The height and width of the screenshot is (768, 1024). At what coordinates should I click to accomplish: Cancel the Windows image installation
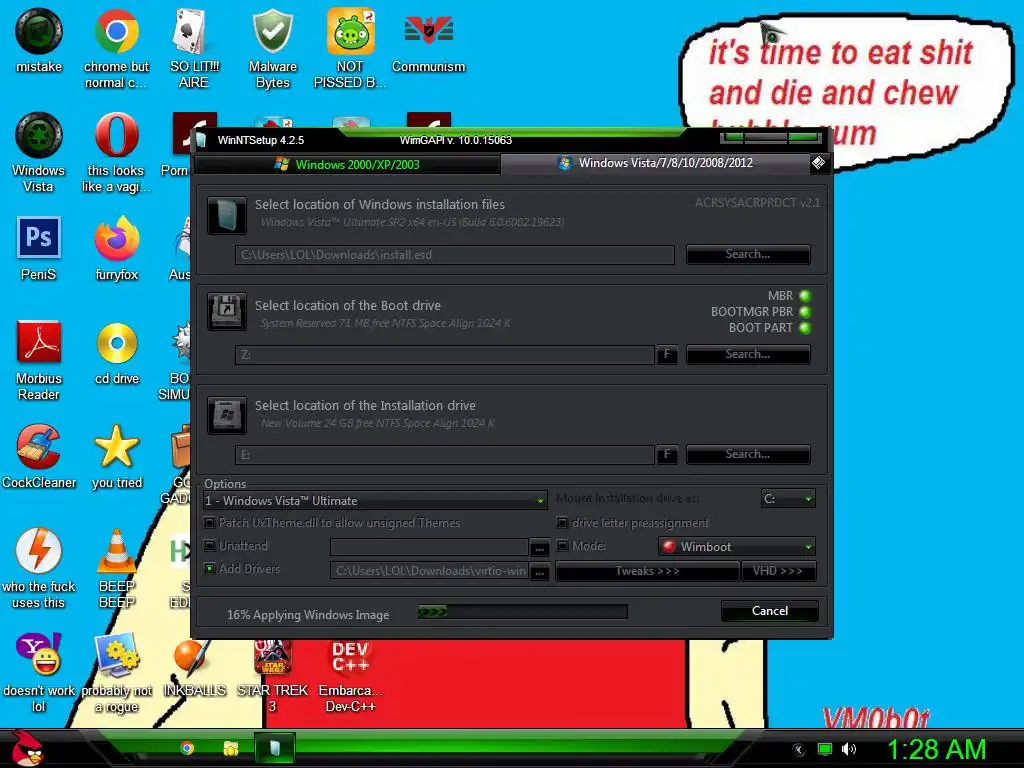pos(770,611)
